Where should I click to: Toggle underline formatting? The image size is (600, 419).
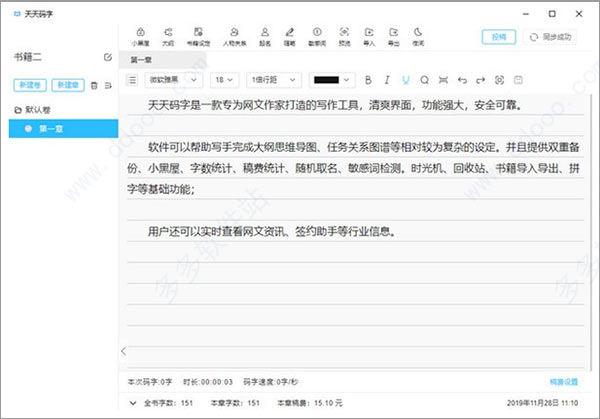[406, 80]
